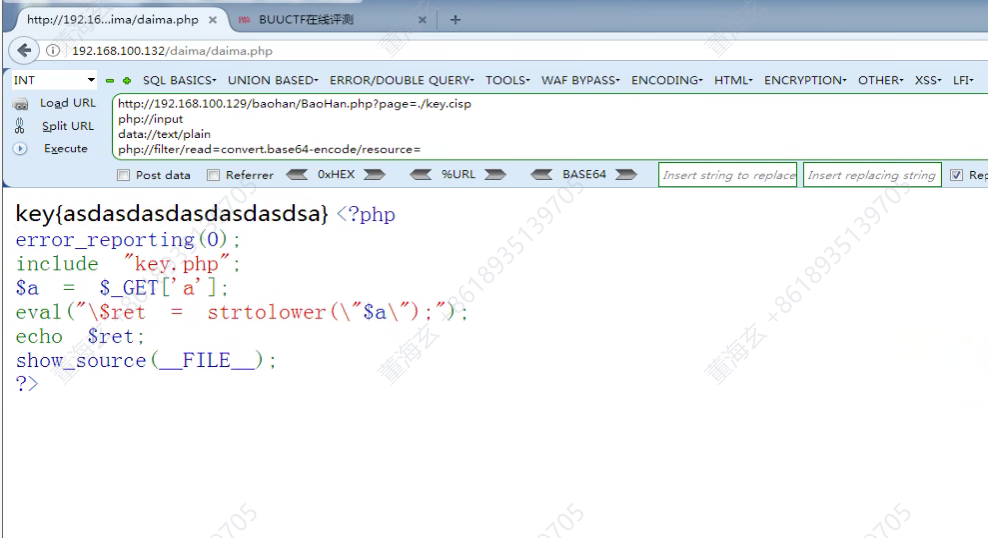Click the php://input line in text area

151,119
